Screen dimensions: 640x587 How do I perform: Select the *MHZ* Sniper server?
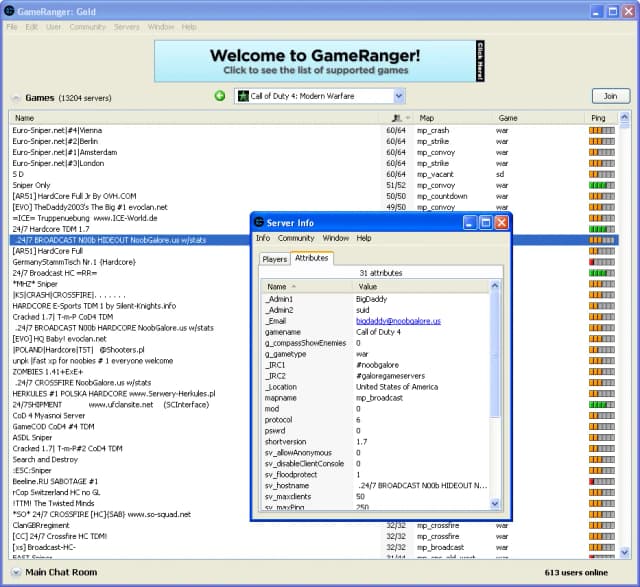pyautogui.click(x=131, y=284)
